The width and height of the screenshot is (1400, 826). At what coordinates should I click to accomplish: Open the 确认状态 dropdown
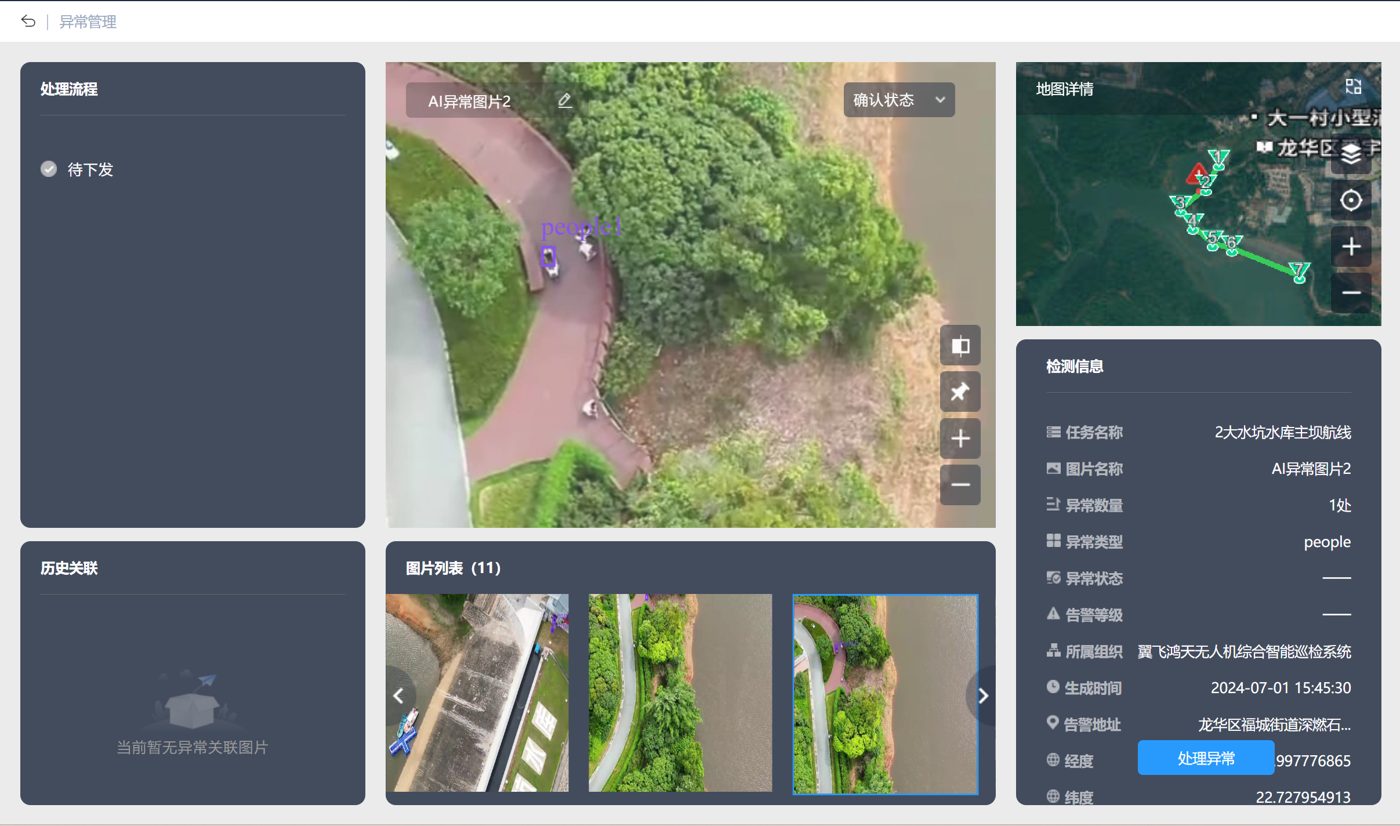click(x=899, y=100)
